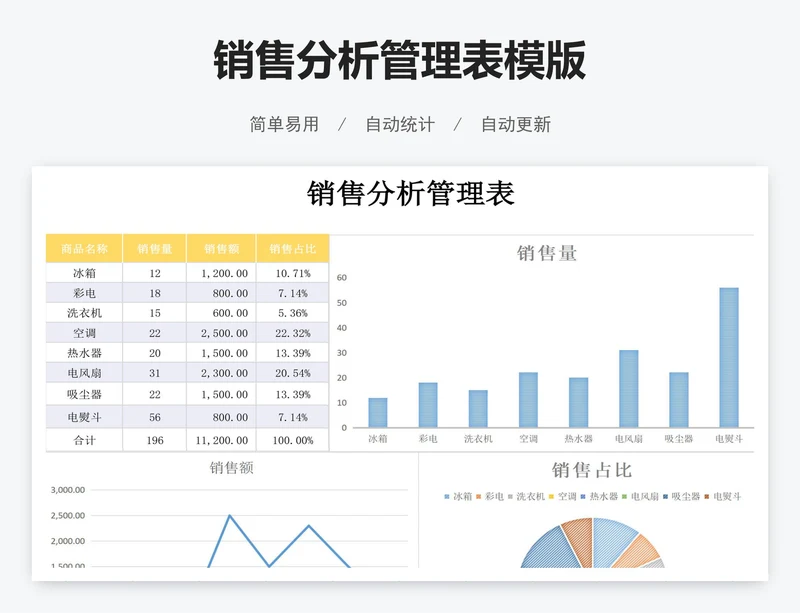Click the sales quantity 12 cell
This screenshot has width=800, height=613.
click(155, 273)
